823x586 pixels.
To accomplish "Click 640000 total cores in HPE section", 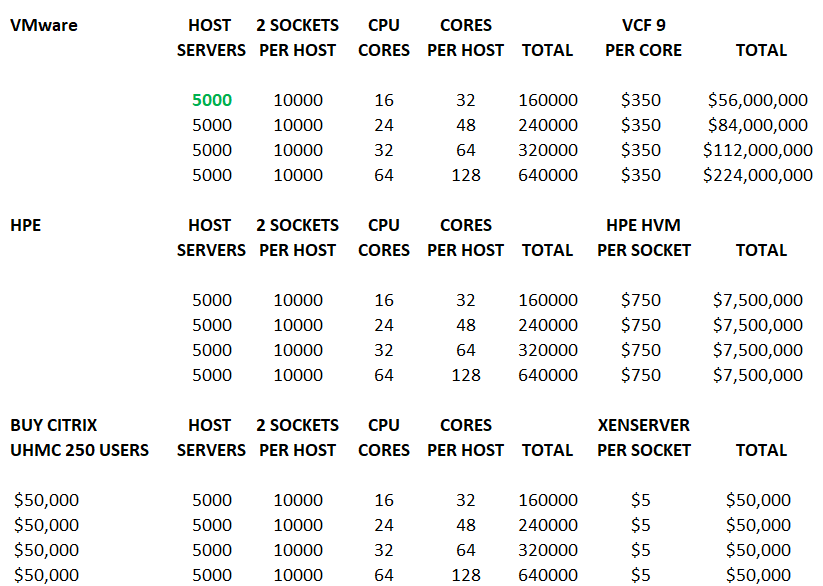I will pyautogui.click(x=548, y=375).
